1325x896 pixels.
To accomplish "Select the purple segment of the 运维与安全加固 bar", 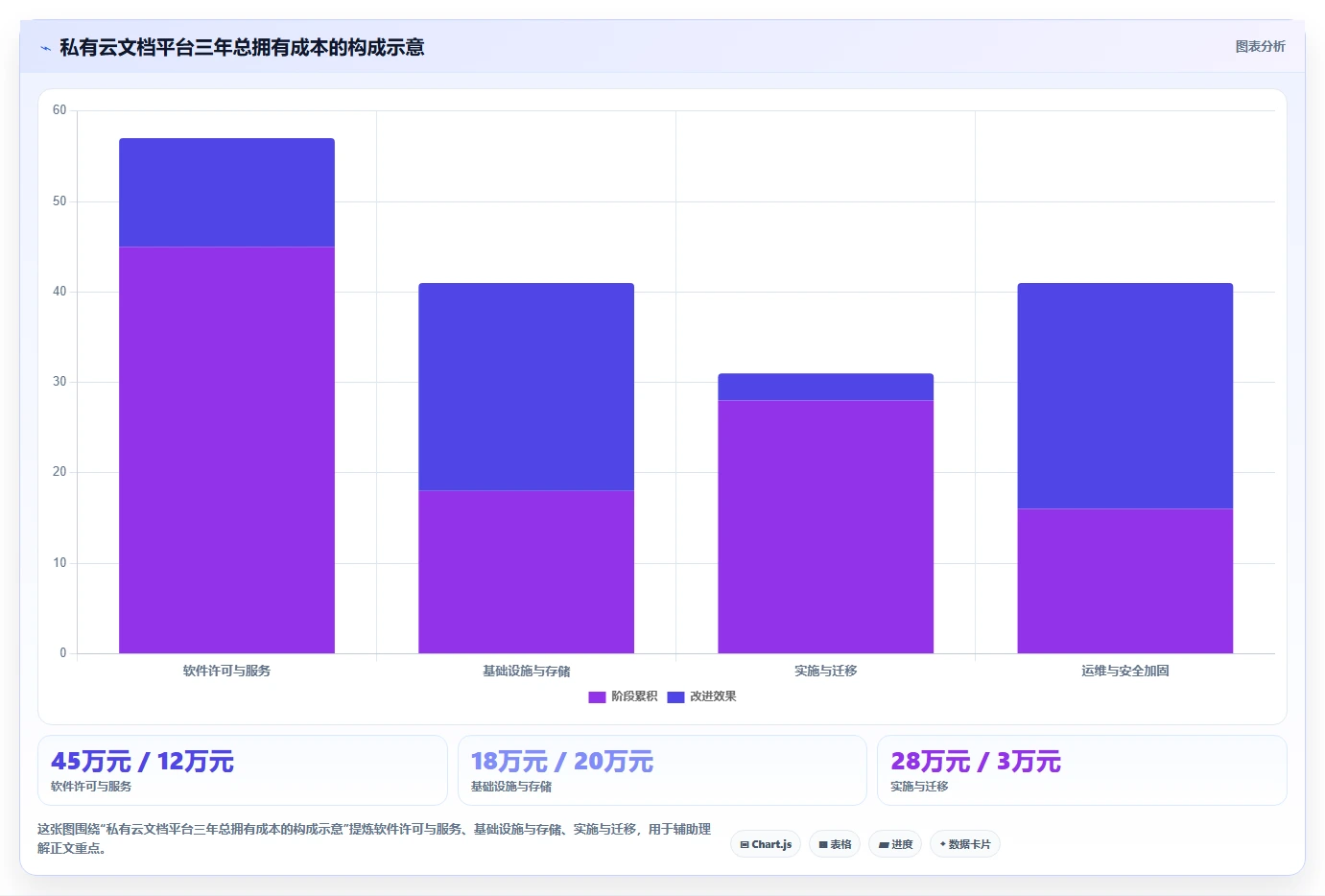I will (1124, 580).
